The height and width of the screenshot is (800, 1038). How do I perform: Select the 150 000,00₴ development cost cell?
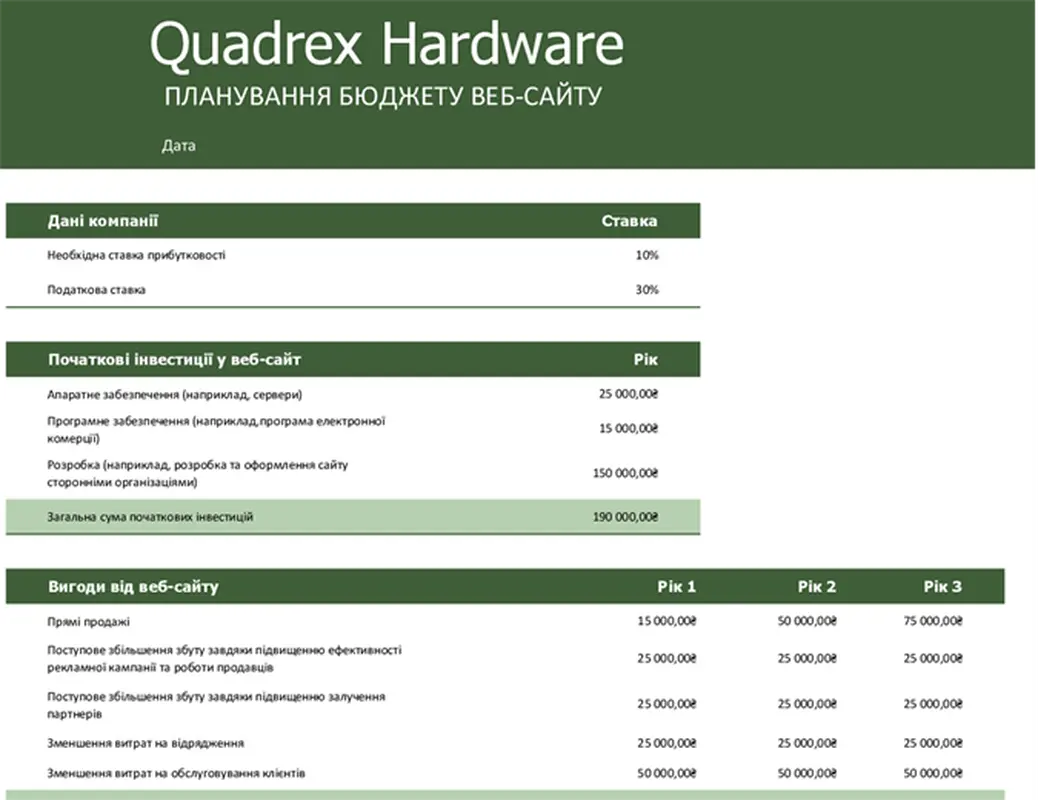(626, 473)
